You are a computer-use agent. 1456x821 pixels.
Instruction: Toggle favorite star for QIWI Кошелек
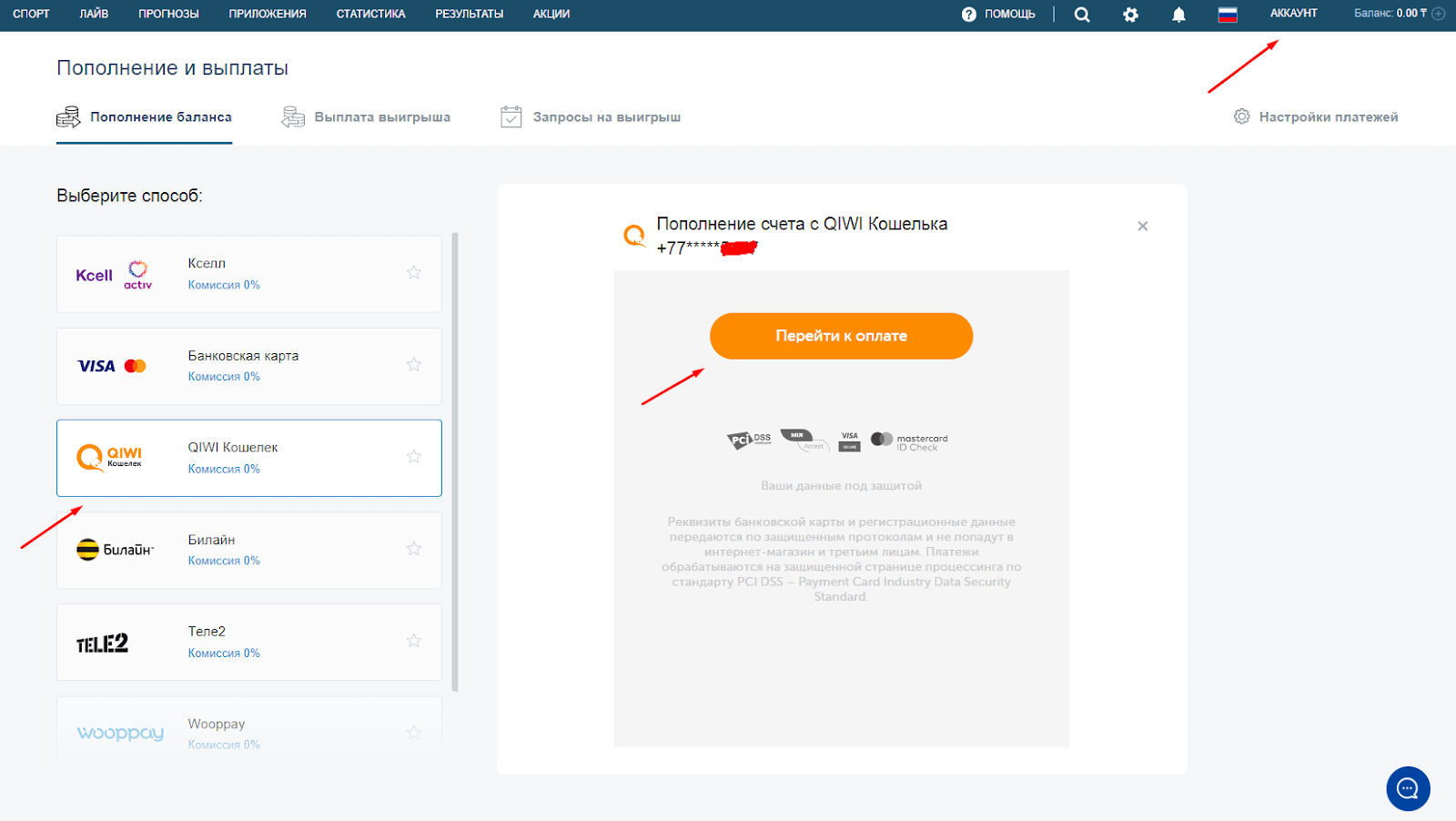coord(414,456)
